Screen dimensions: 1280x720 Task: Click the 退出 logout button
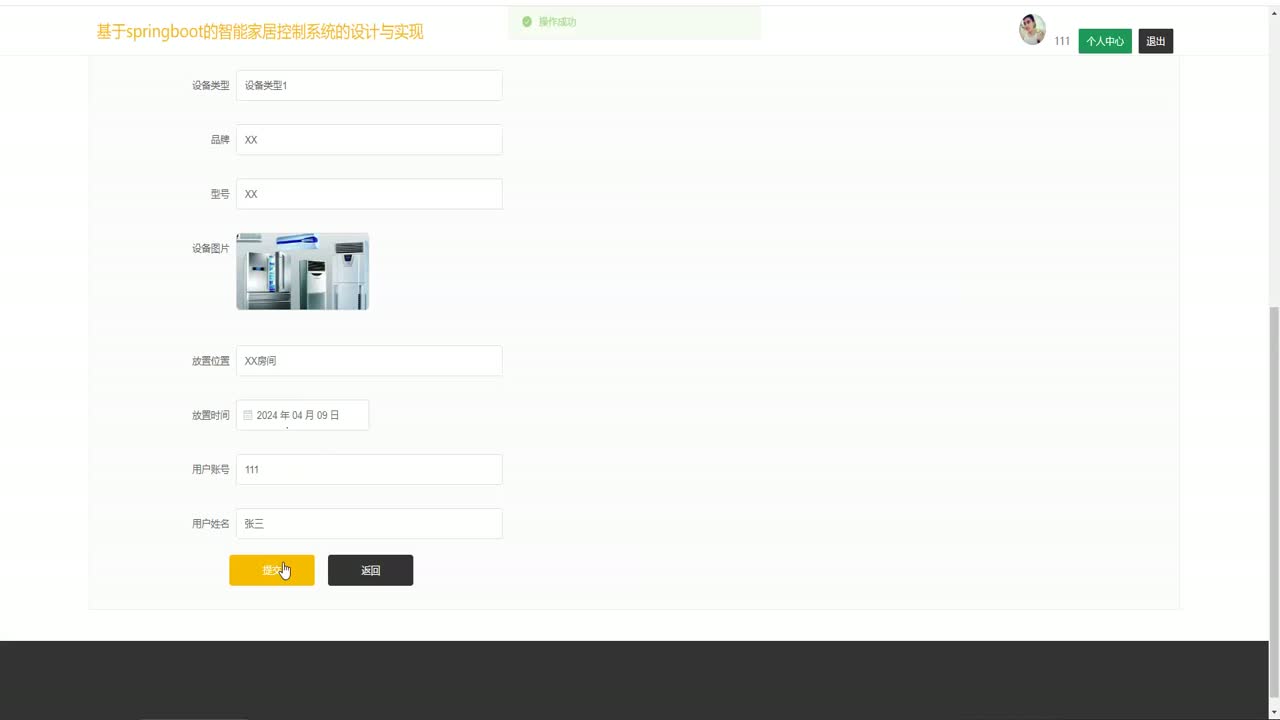(x=1155, y=41)
